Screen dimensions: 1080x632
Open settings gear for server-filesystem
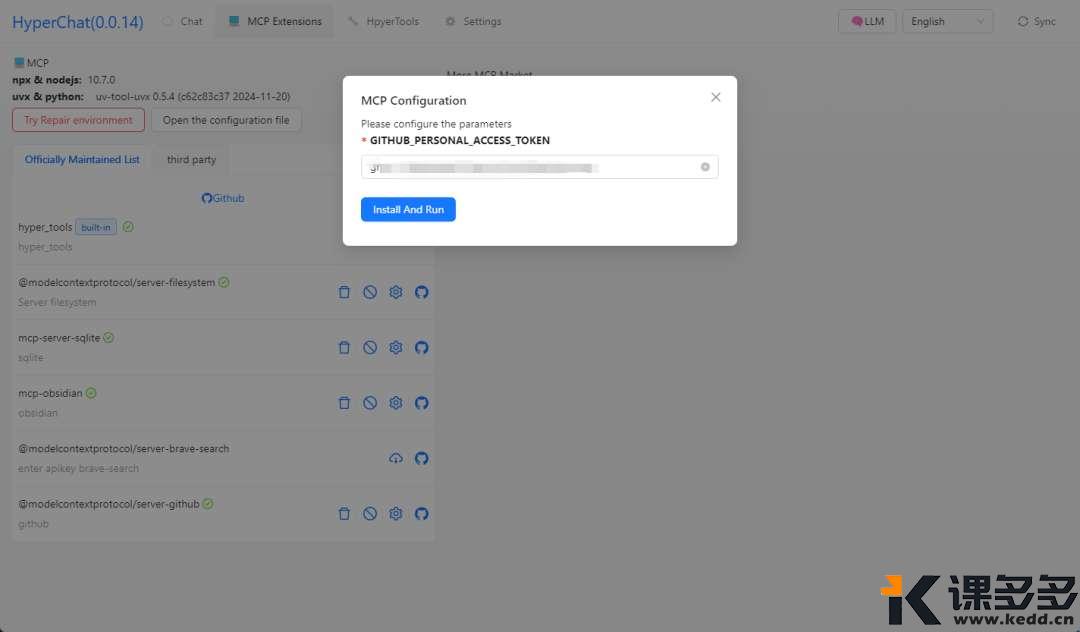coord(395,292)
